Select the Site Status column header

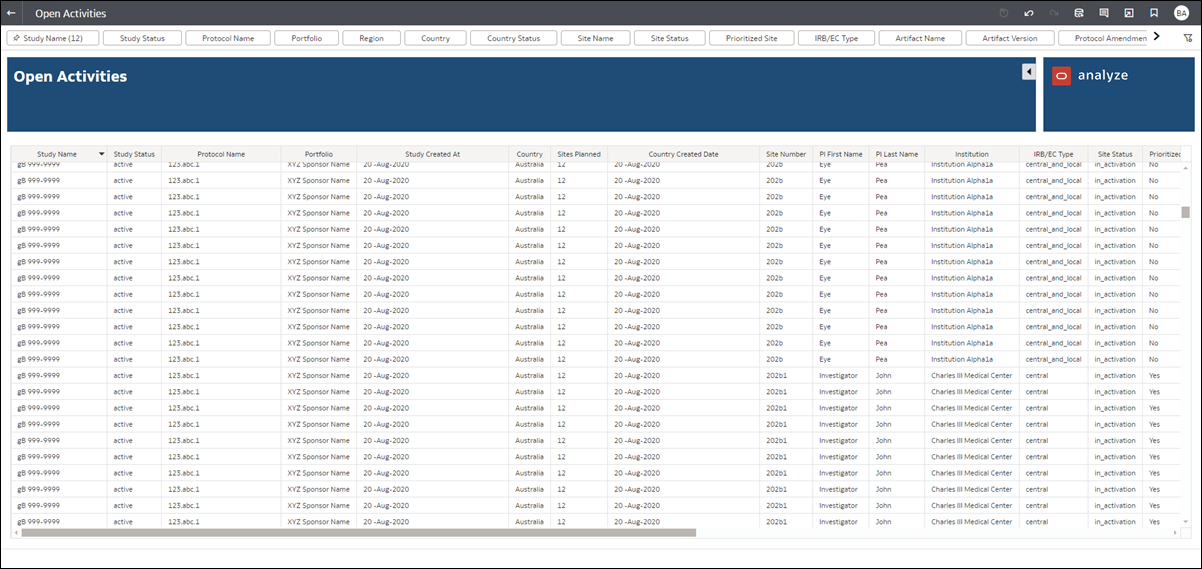[1115, 154]
